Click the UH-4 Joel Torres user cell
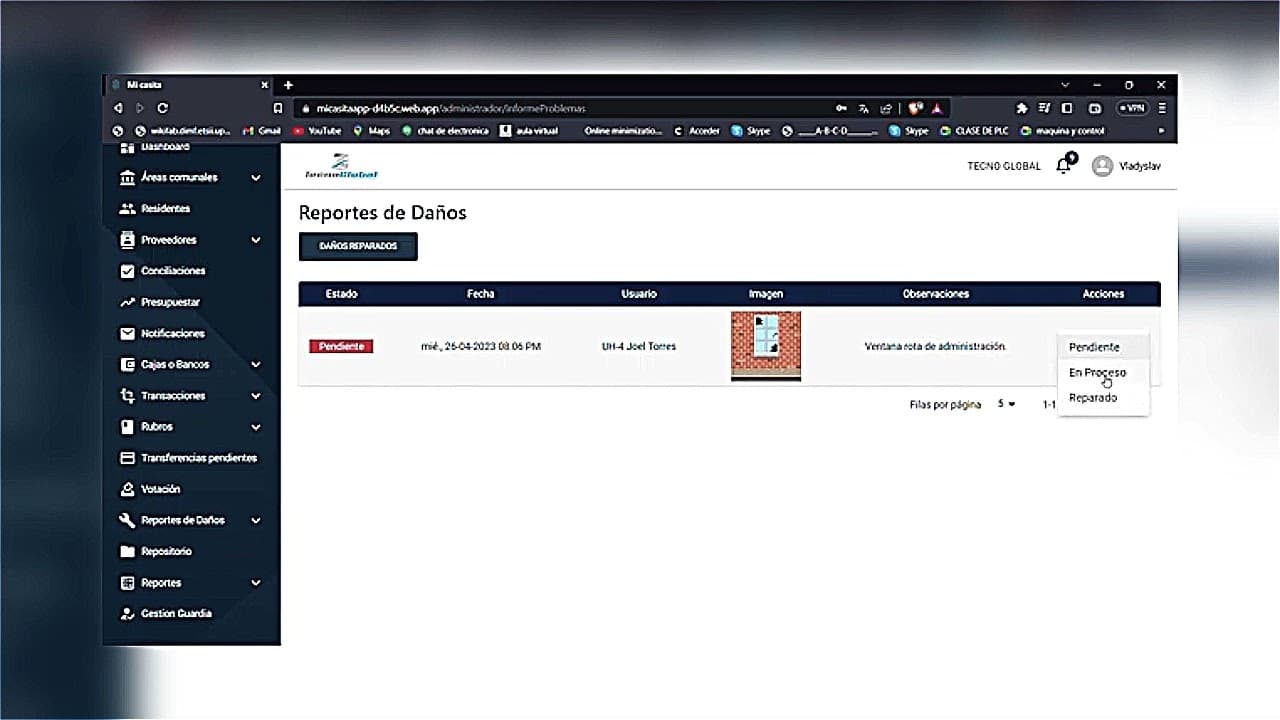The height and width of the screenshot is (720, 1280). pos(638,346)
